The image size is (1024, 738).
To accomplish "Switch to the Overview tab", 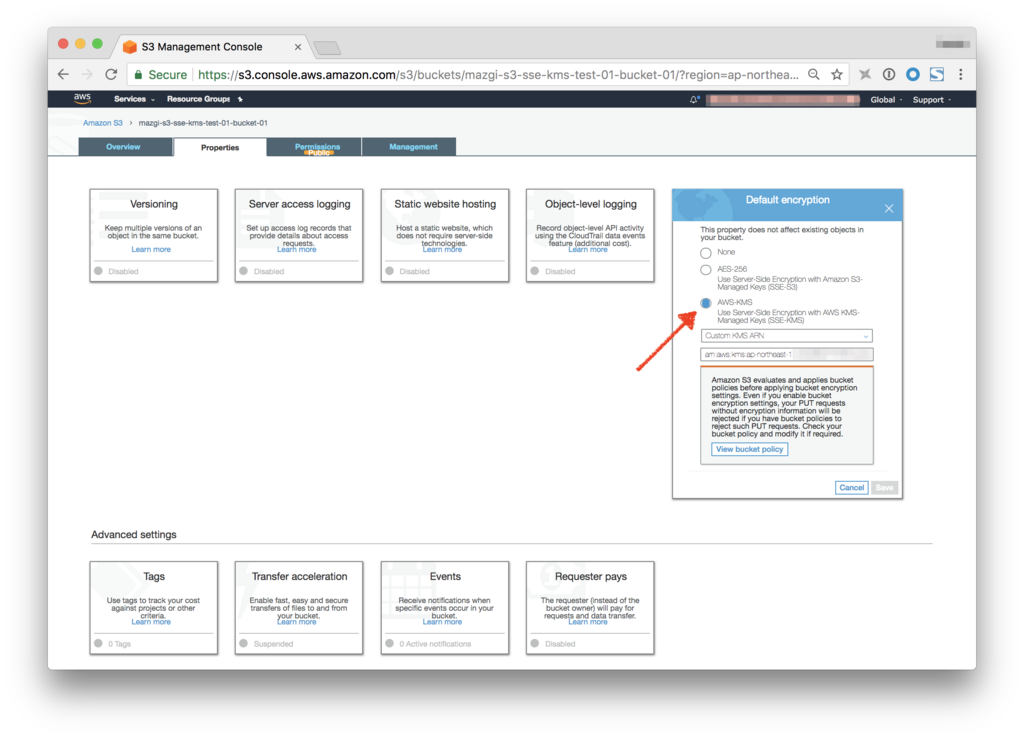I will pyautogui.click(x=123, y=147).
